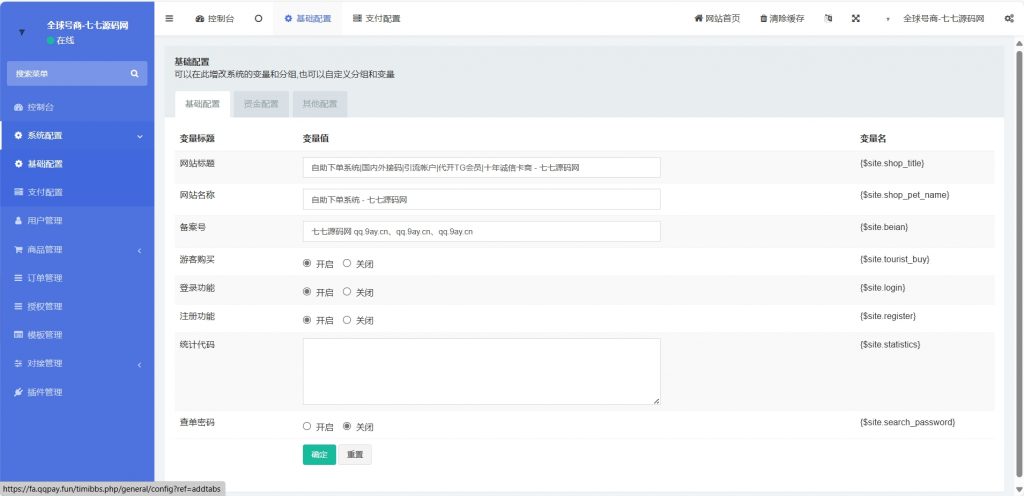Click the gear icon on 基础配置 top tab

(x=288, y=19)
